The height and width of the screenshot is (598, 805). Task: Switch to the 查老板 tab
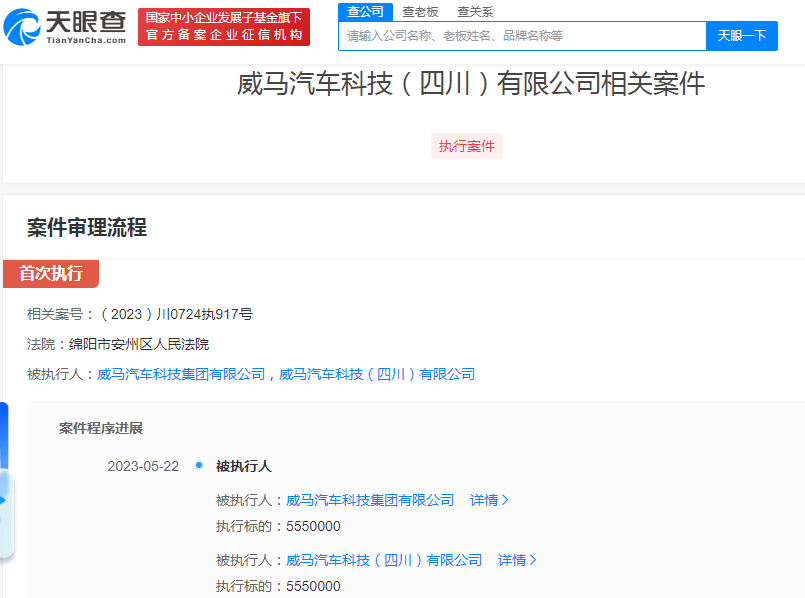point(420,11)
